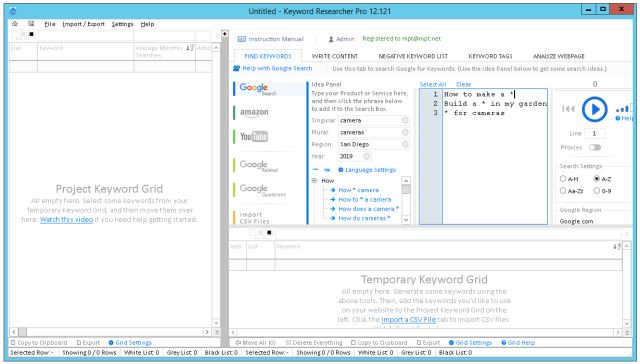Click the collapse-all dash icon in Idea Panel
Viewport: 640px width, 364px height.
coord(315,169)
